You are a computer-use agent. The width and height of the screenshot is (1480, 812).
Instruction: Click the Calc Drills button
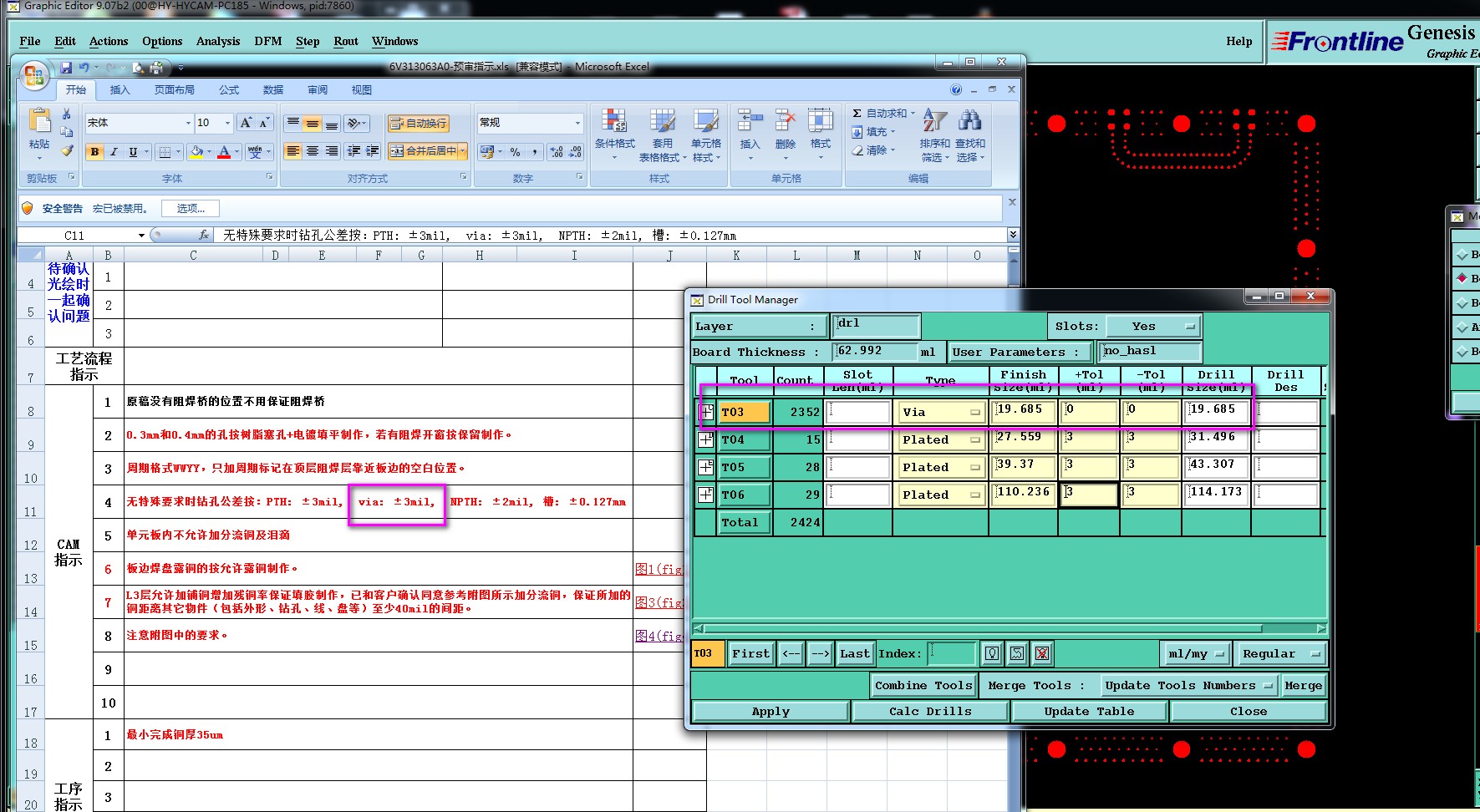(x=930, y=712)
